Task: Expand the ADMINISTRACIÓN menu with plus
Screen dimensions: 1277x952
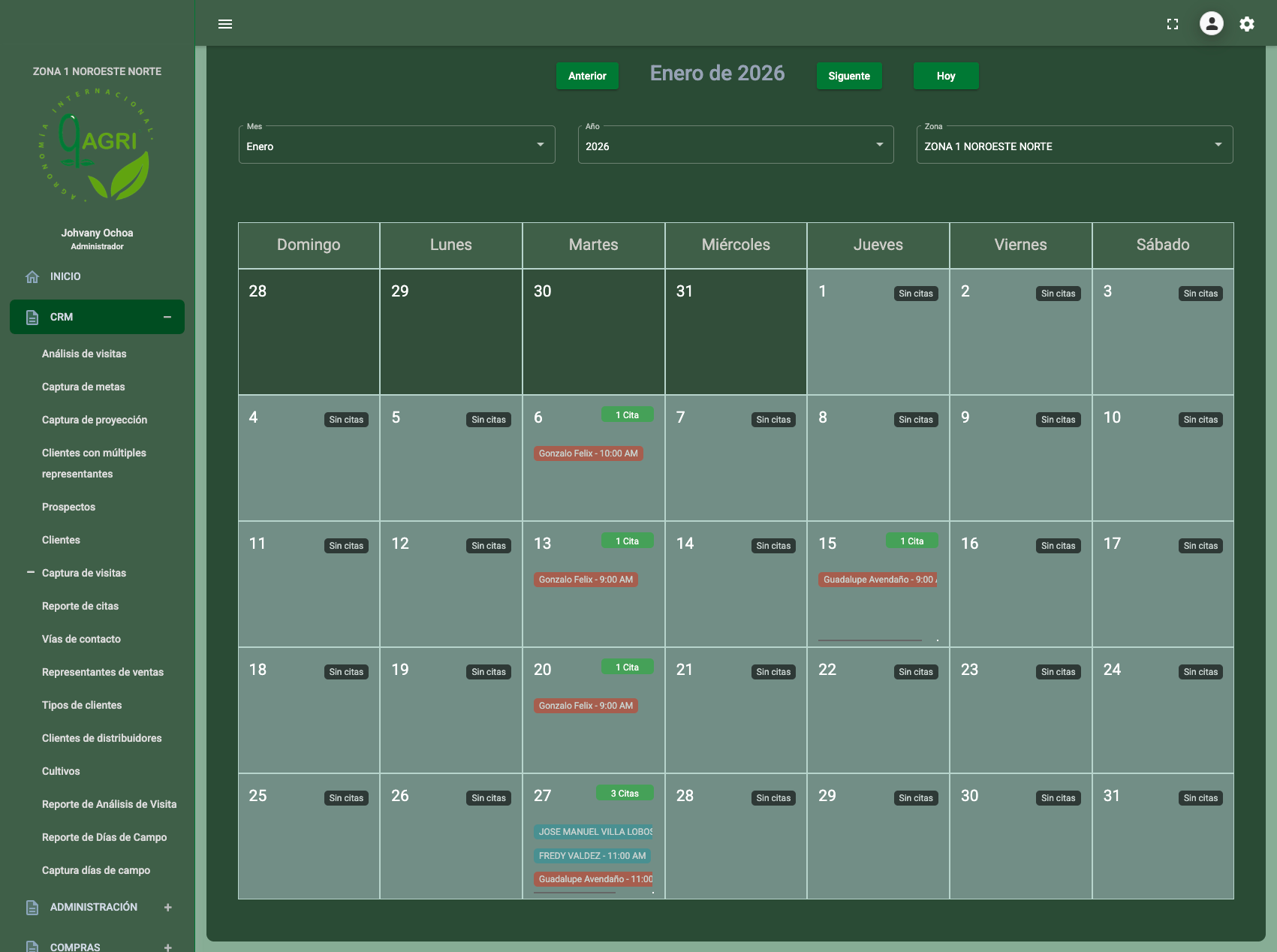Action: point(168,908)
